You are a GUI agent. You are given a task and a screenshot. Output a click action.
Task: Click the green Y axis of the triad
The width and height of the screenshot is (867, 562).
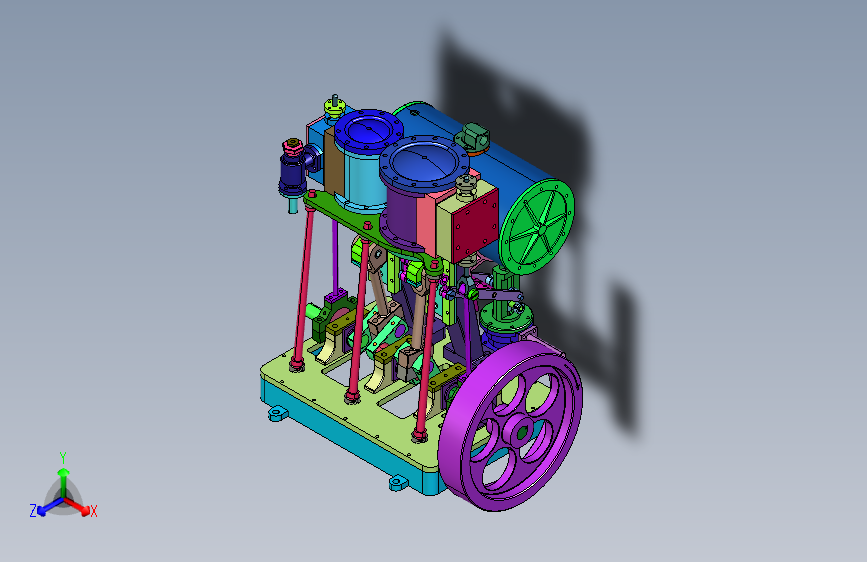[63, 476]
